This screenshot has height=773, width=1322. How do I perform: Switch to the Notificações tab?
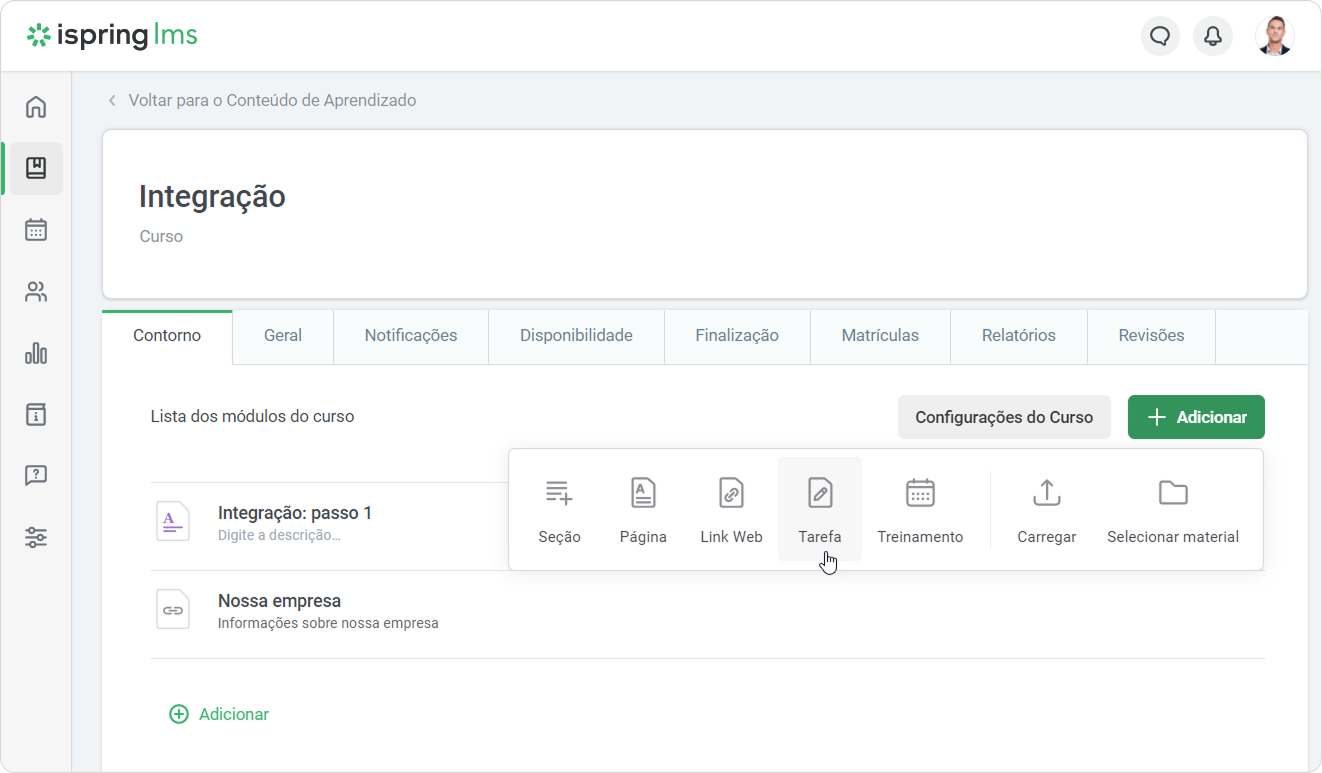tap(410, 336)
